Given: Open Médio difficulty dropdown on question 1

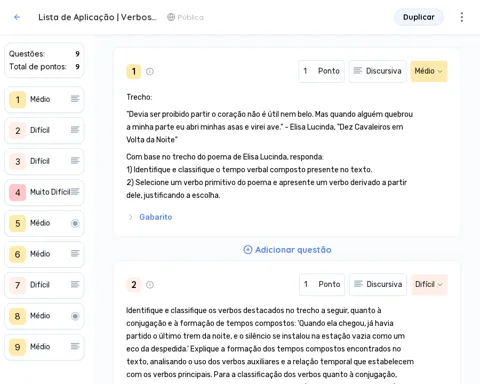Looking at the screenshot, I should click(x=429, y=71).
